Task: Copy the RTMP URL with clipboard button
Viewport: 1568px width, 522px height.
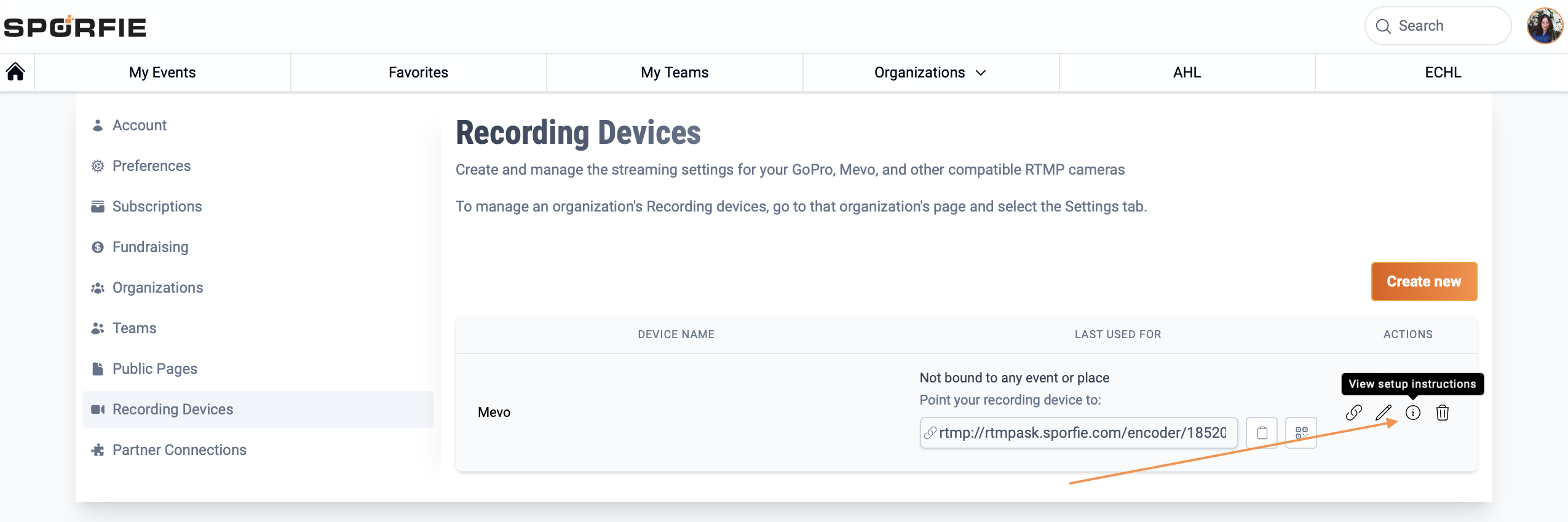Action: pyautogui.click(x=1262, y=433)
